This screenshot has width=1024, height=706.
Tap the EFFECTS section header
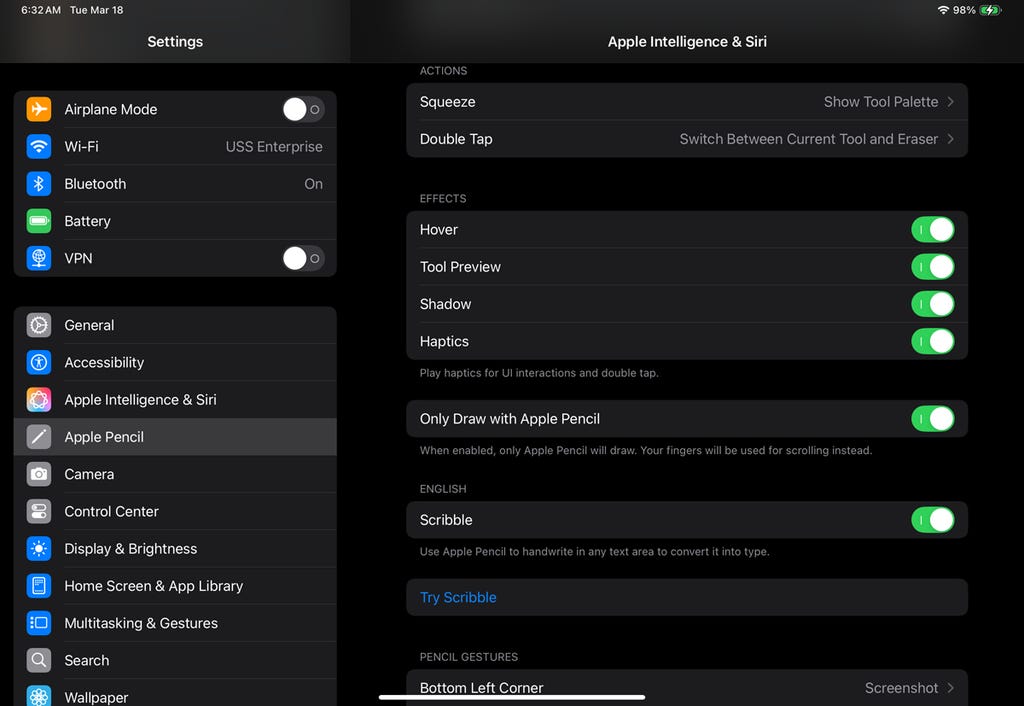(443, 199)
